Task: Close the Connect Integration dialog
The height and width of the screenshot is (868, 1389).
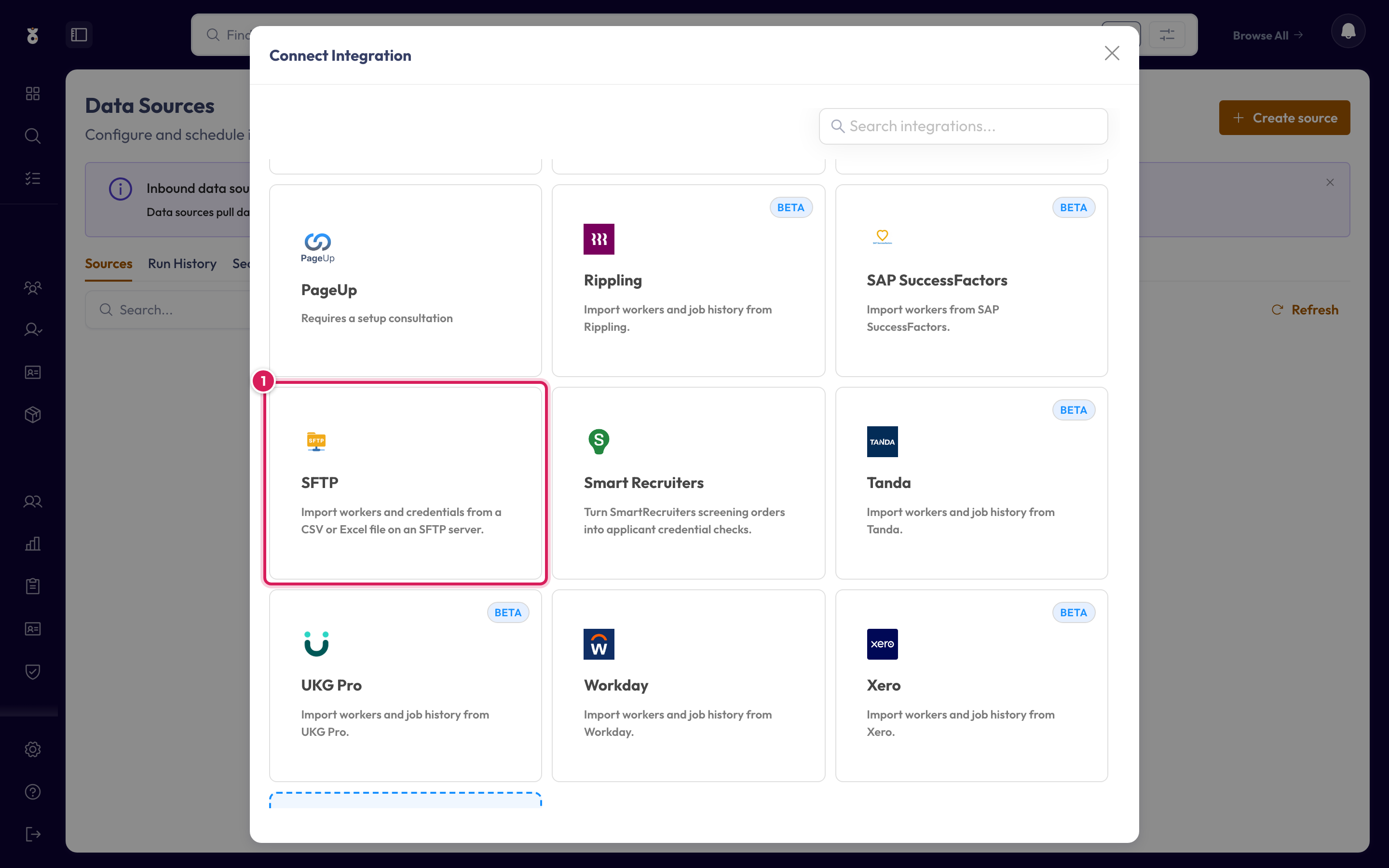Action: pos(1112,54)
